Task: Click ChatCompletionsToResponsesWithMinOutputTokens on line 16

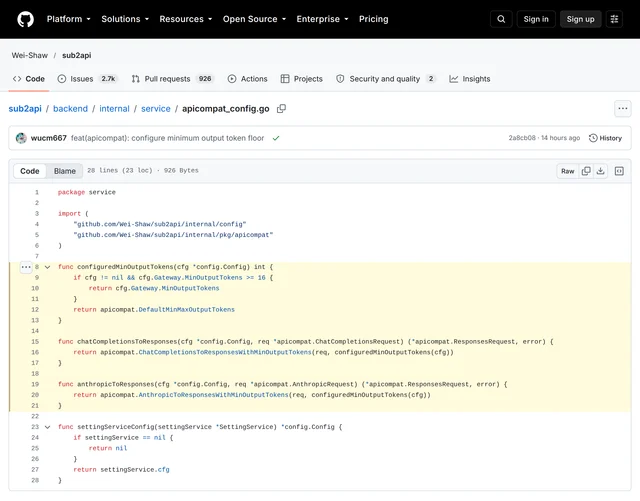Action: 225,352
